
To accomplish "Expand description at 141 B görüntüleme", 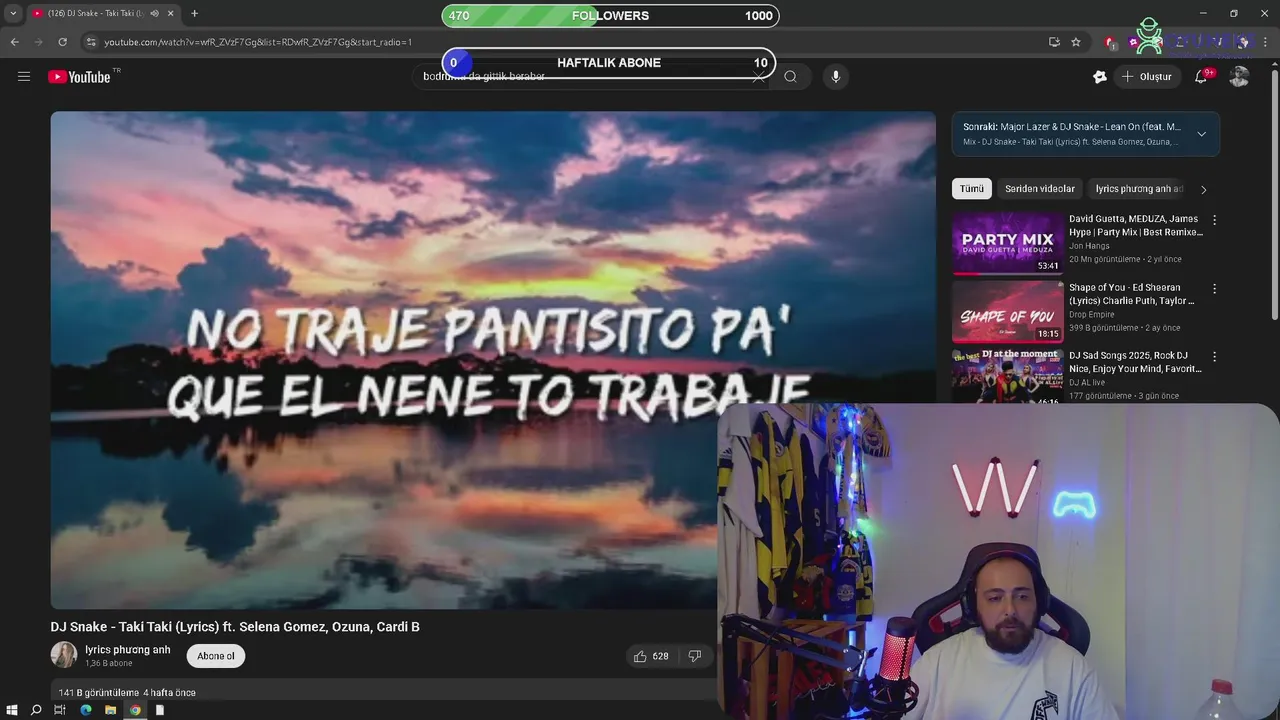I will (127, 692).
